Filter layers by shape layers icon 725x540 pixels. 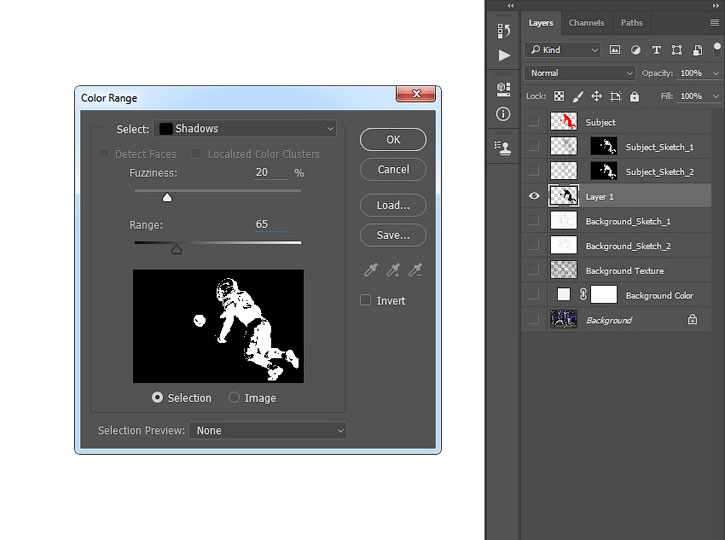click(x=676, y=50)
